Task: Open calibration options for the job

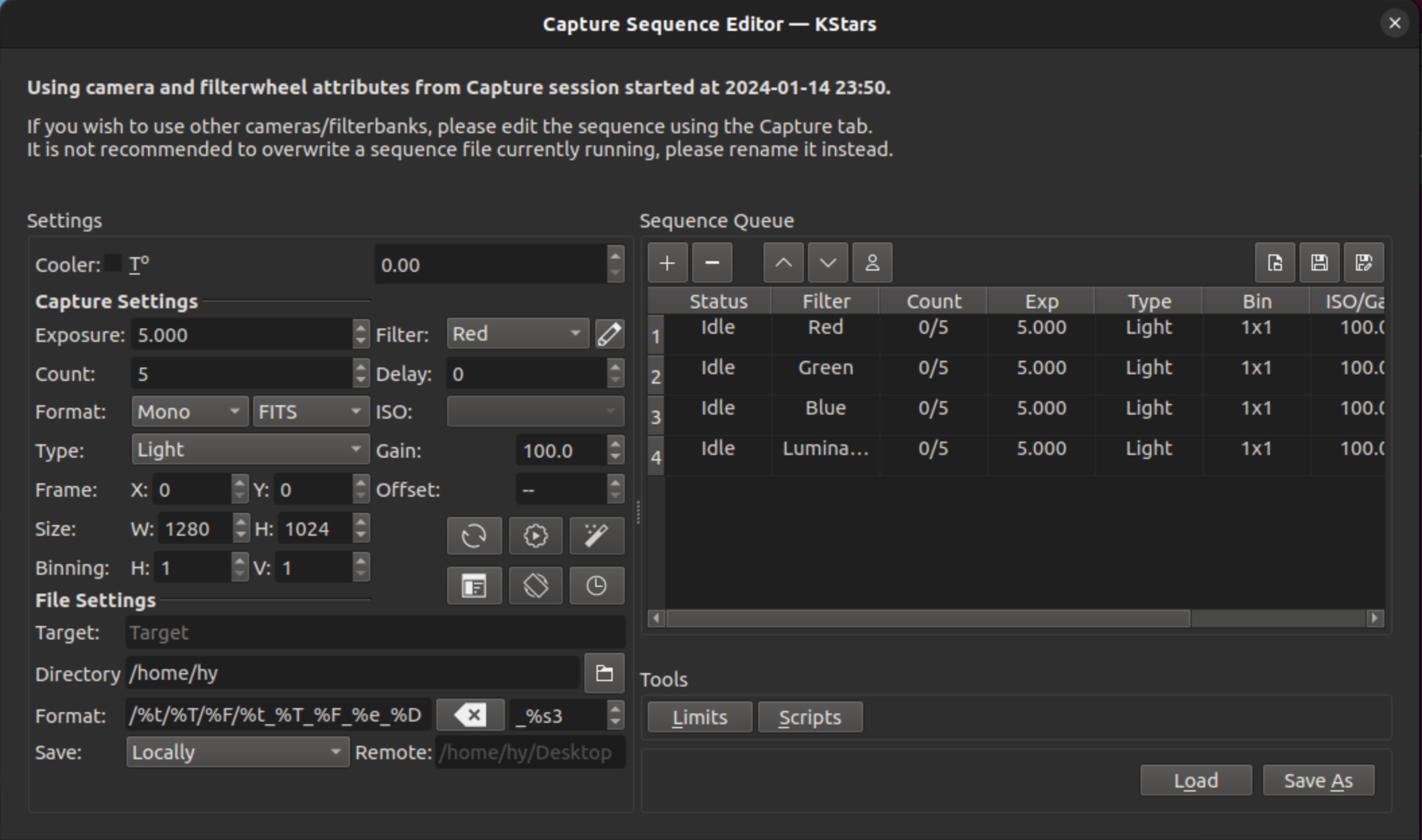Action: tap(535, 536)
